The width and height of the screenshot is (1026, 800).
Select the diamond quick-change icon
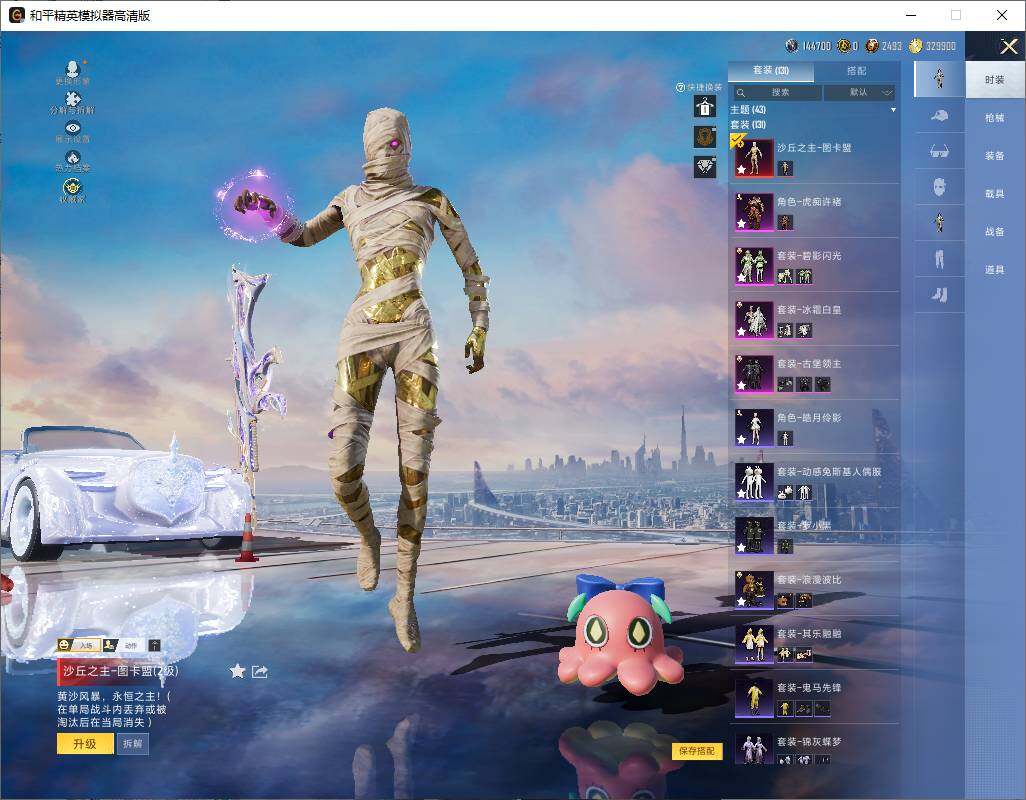coord(705,167)
